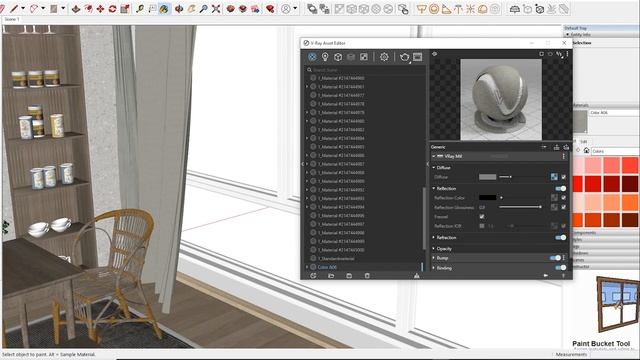The image size is (640, 360).
Task: Save asset to file icon
Action: click(x=349, y=276)
